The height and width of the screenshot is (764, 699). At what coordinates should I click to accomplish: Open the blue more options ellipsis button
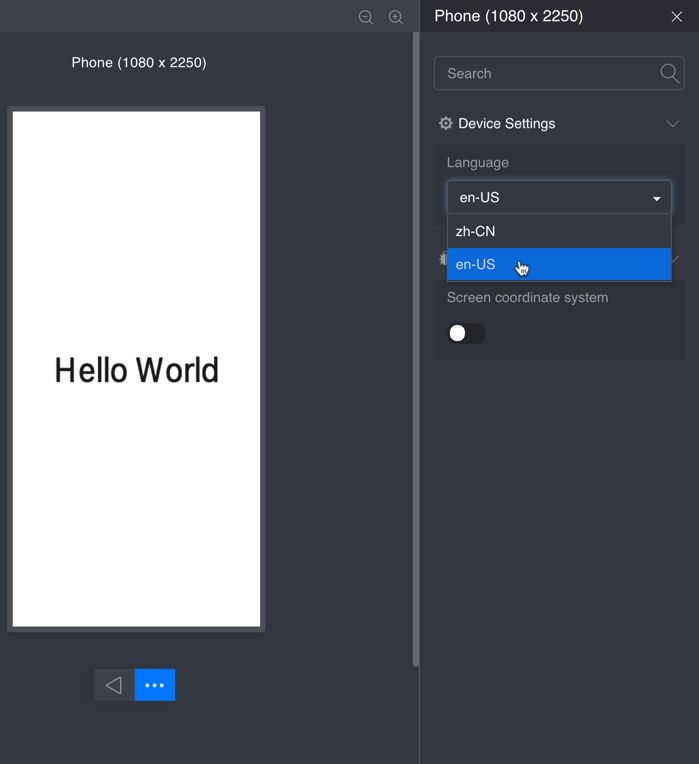coord(155,685)
